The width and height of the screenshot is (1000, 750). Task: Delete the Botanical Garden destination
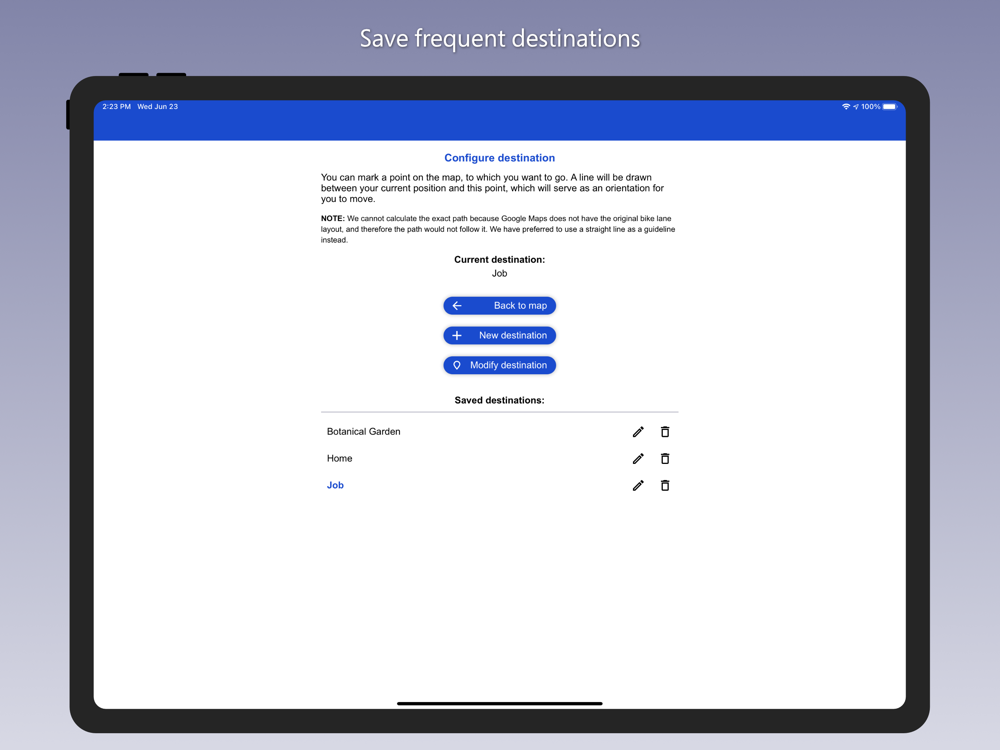(665, 432)
